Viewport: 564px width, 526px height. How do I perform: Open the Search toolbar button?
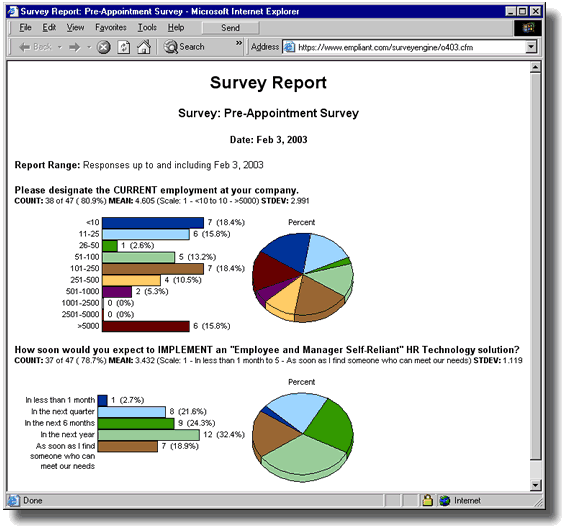pyautogui.click(x=184, y=47)
